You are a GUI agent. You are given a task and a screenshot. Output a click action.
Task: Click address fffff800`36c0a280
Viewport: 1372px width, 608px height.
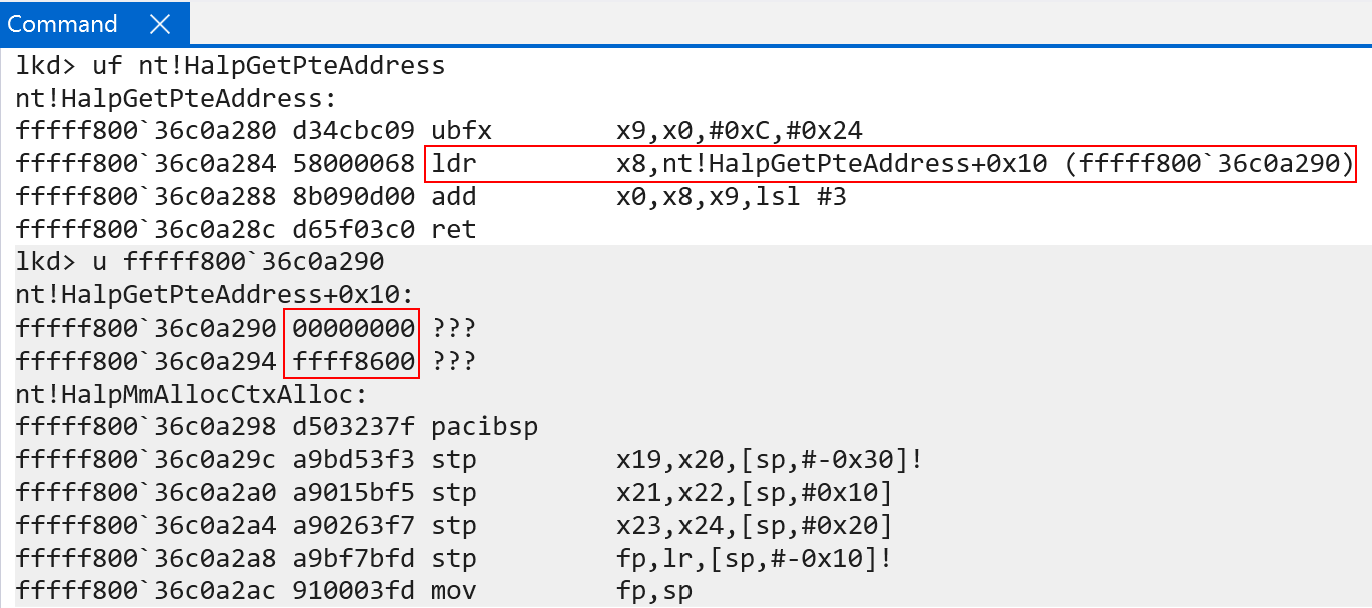[146, 132]
